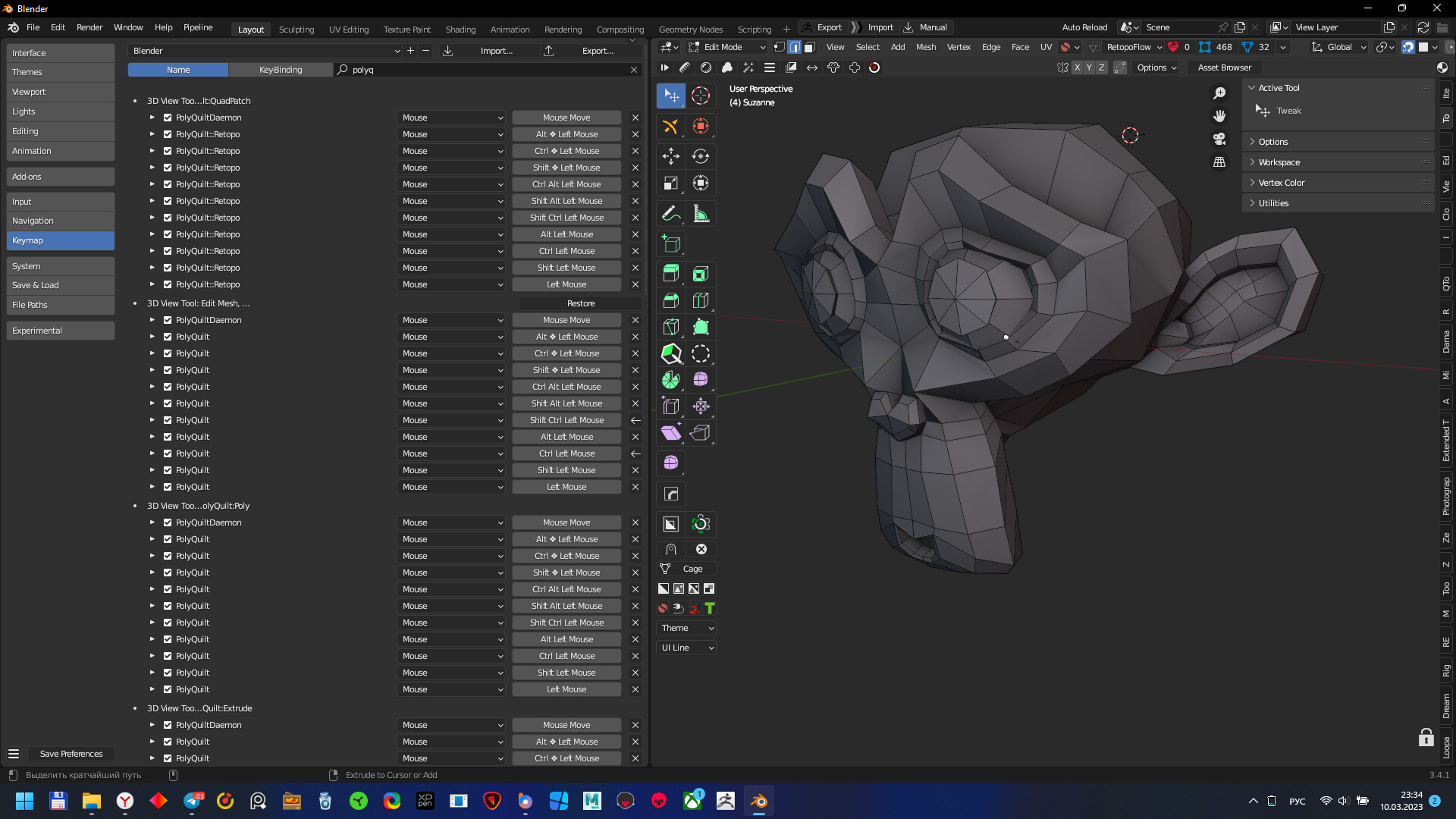Image resolution: width=1456 pixels, height=819 pixels.
Task: Select the 3D Cursor tool
Action: pyautogui.click(x=701, y=96)
